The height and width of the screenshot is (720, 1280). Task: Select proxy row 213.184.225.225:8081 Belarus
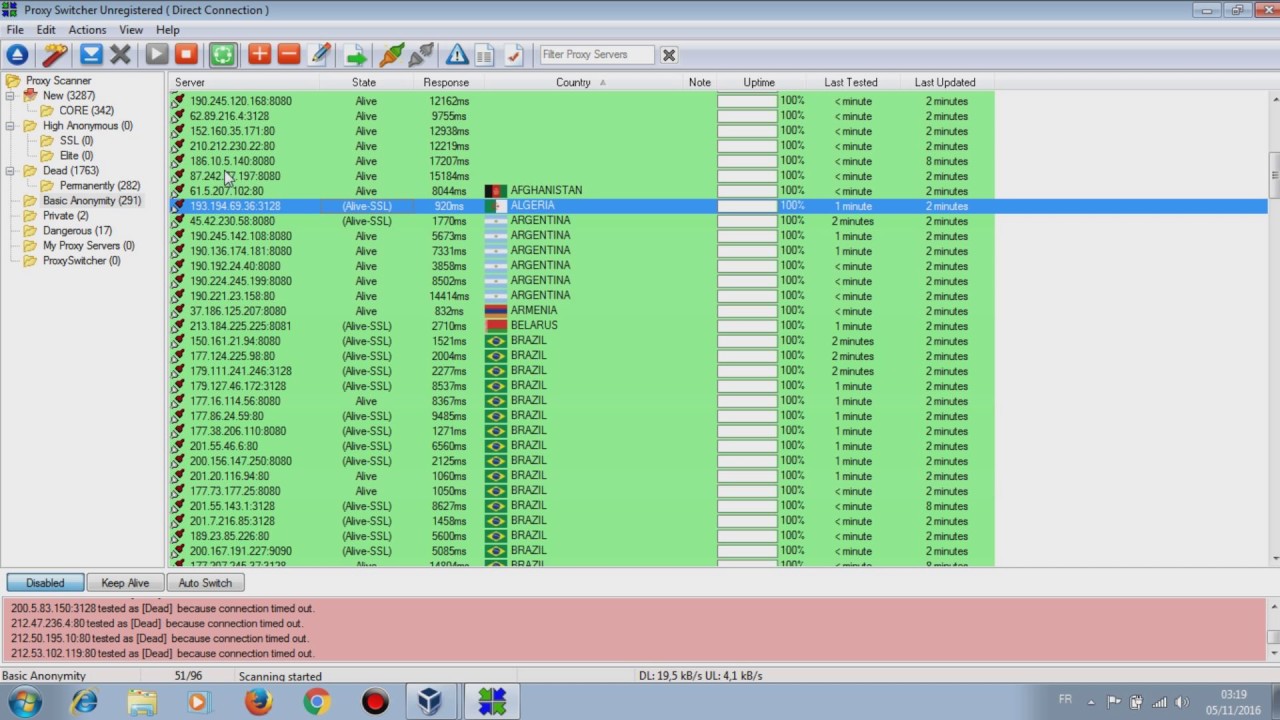tap(582, 326)
